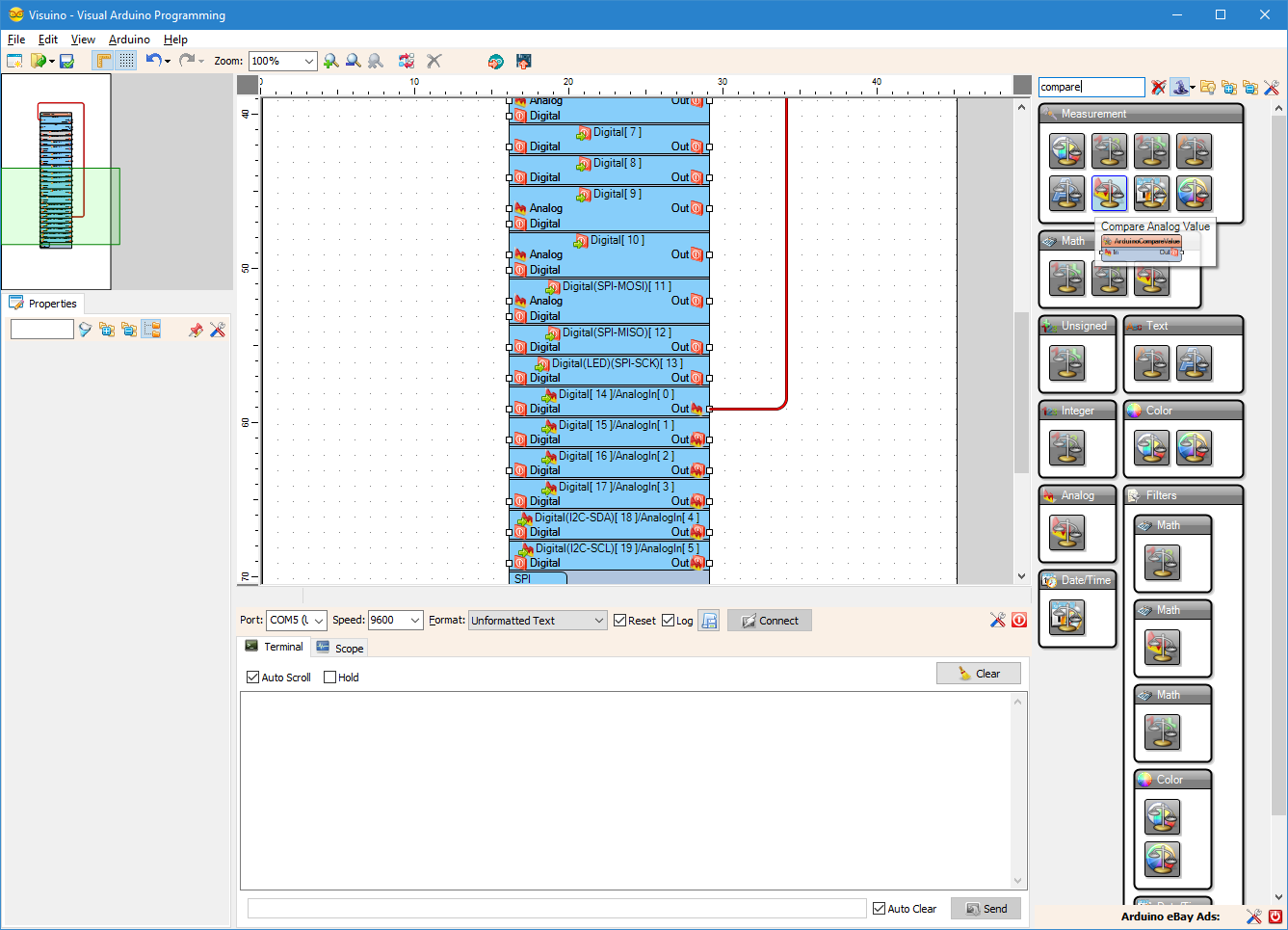Click the Clear terminal button
Viewport: 1288px width, 930px height.
[x=979, y=674]
